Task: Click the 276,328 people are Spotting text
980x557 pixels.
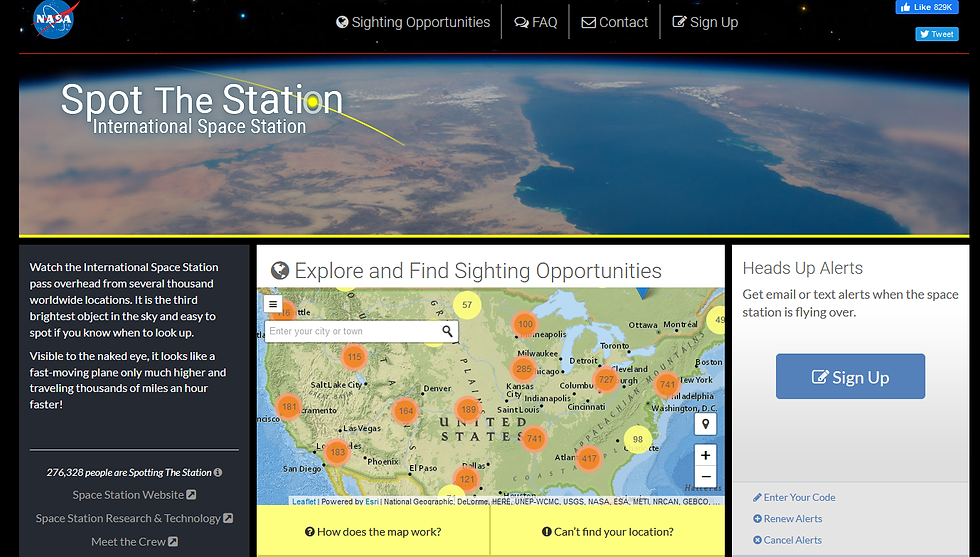Action: point(129,473)
